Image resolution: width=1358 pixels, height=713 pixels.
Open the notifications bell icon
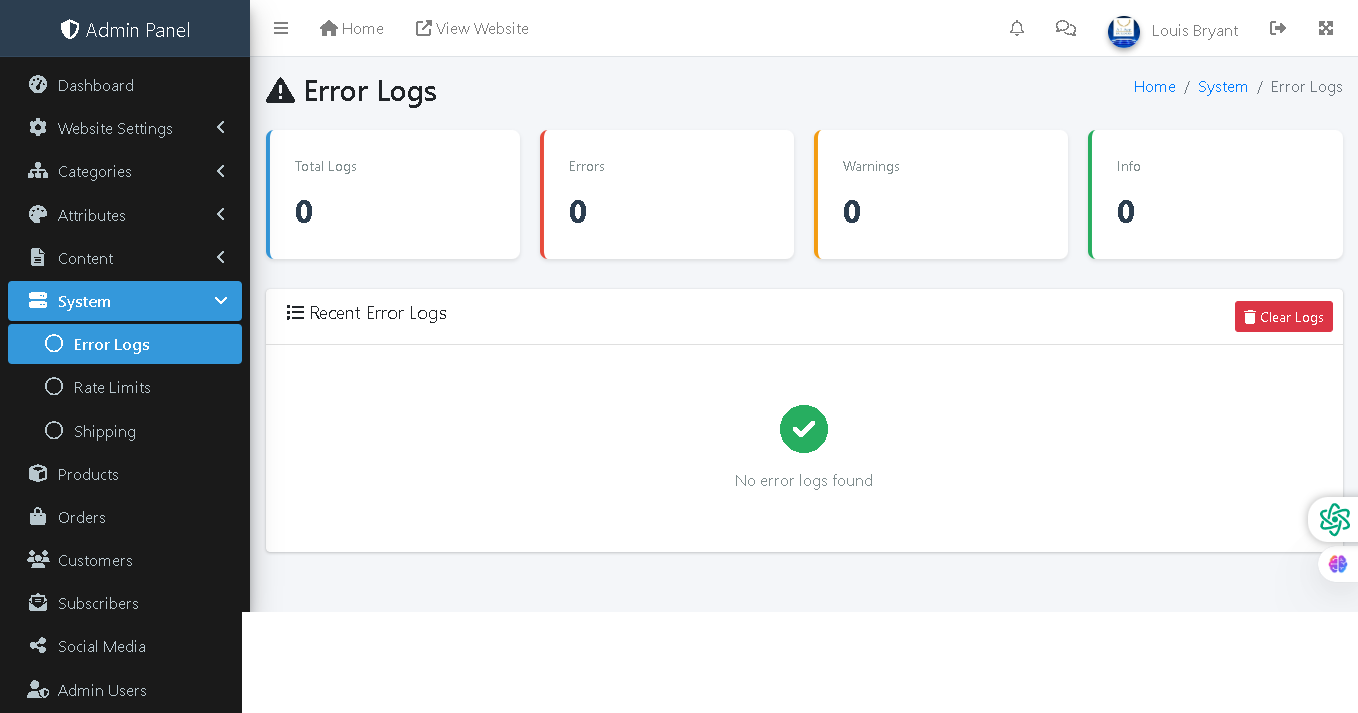(1017, 28)
